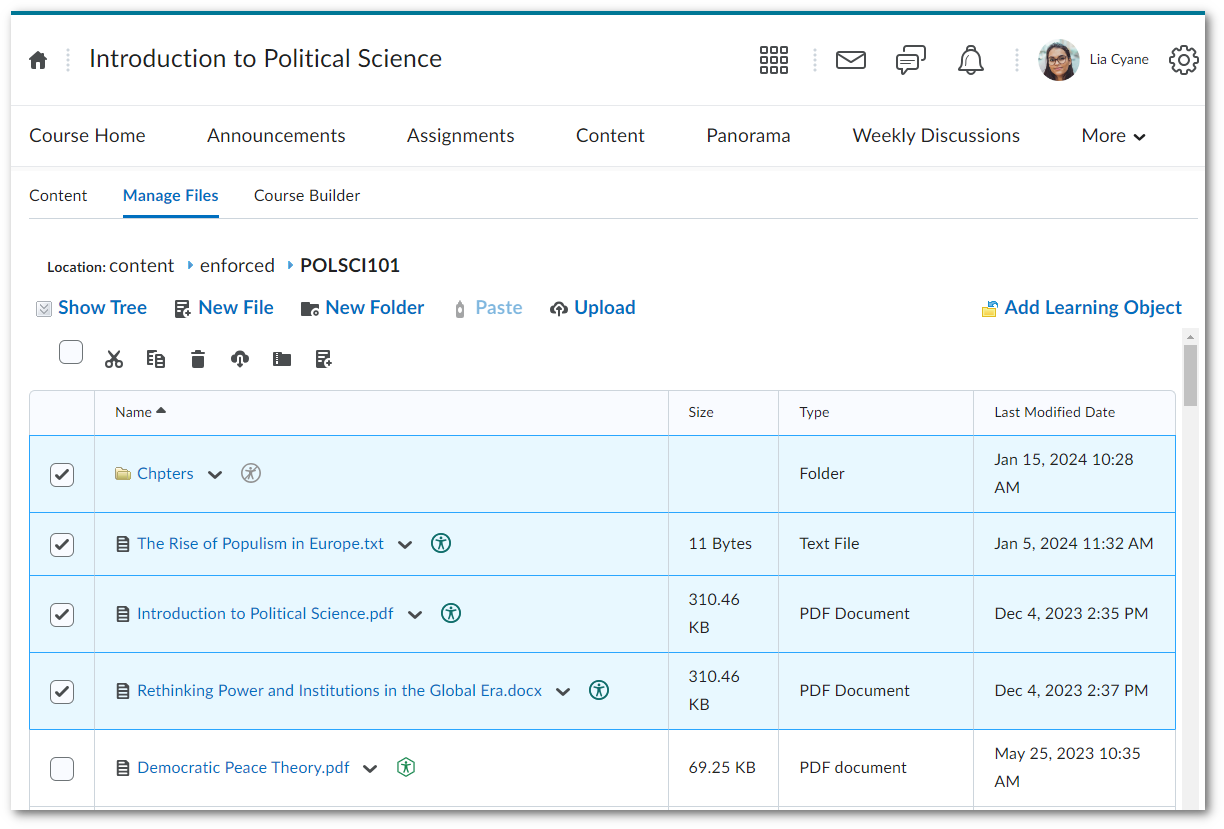1224x829 pixels.
Task: Switch to the Course Builder tab
Action: pos(307,196)
